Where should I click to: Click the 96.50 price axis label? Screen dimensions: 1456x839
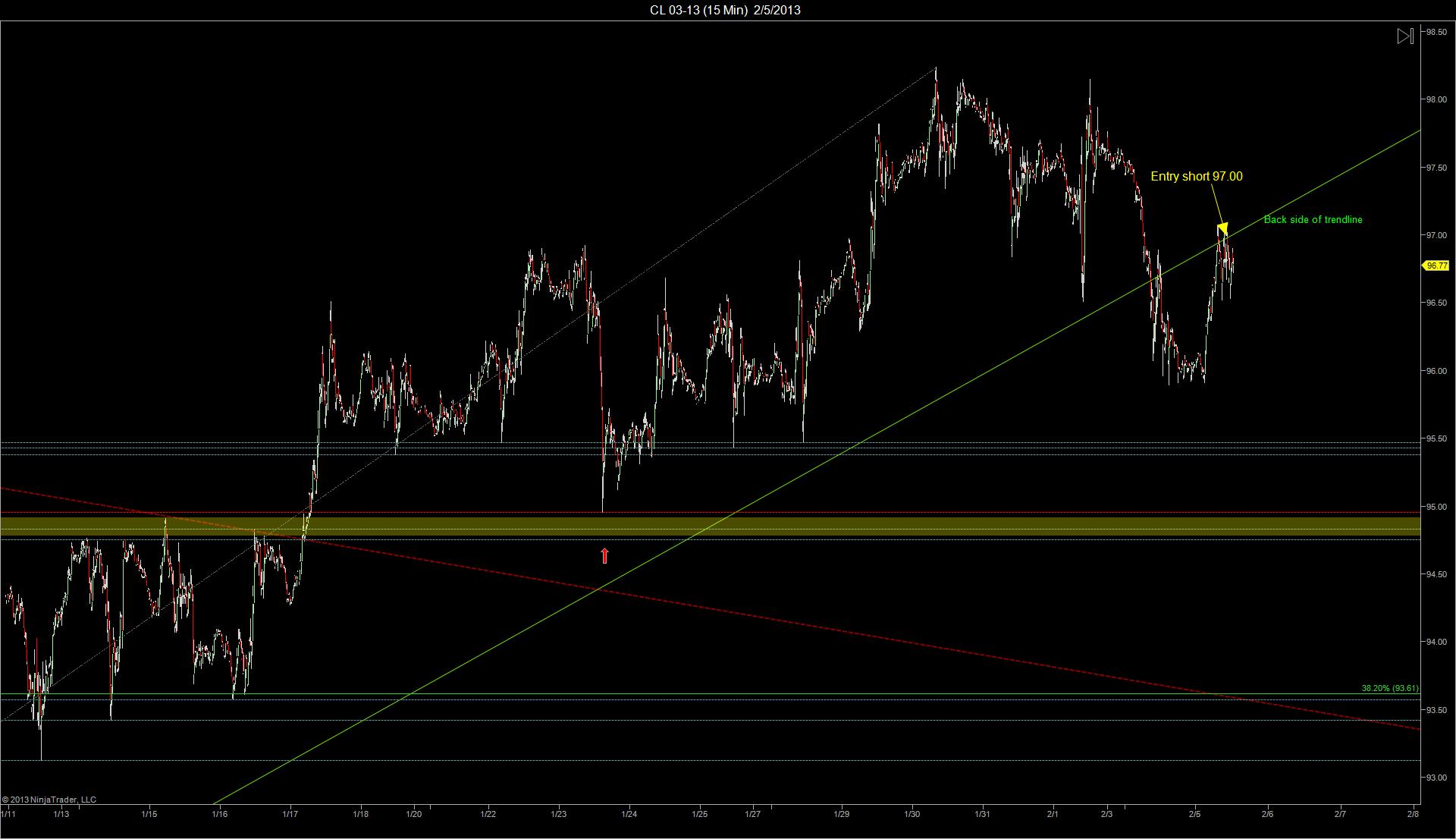[x=1436, y=303]
